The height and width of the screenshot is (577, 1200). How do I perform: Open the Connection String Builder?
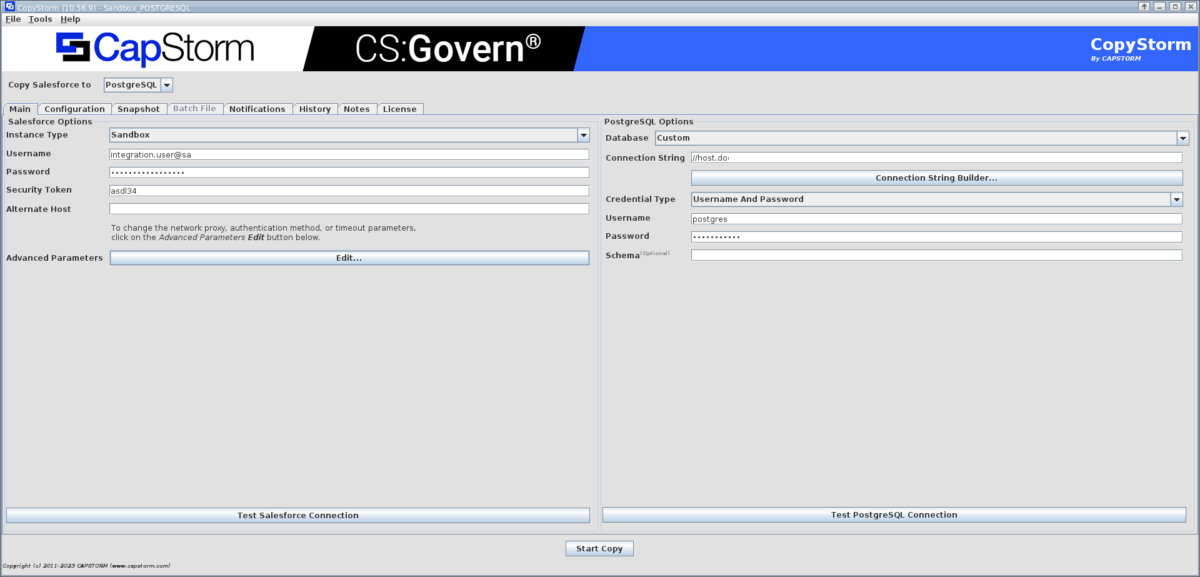936,177
